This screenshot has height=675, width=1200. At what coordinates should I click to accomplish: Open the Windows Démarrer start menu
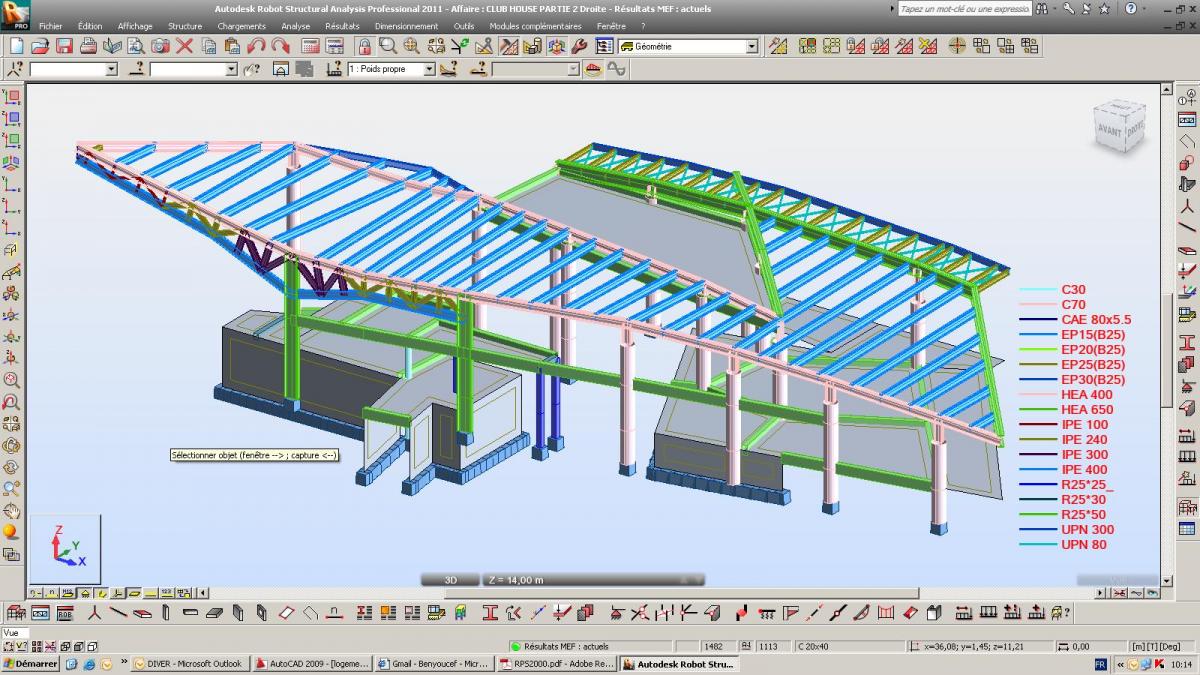[x=31, y=663]
